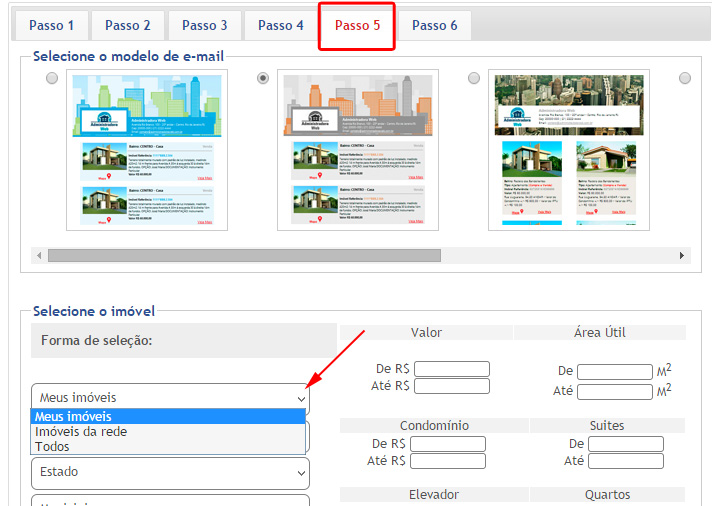Go to the Passo 6 tab

434,25
